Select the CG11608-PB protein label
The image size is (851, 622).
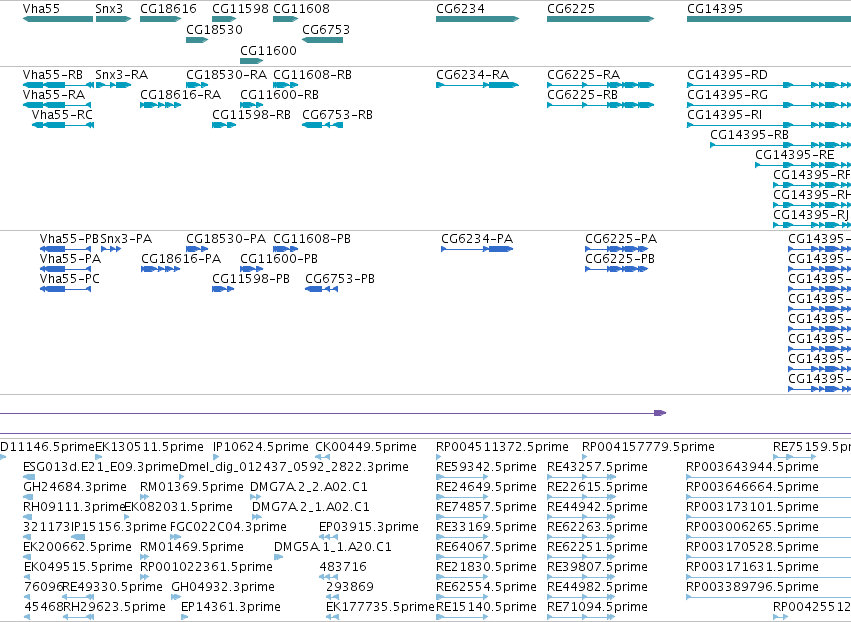pyautogui.click(x=312, y=239)
